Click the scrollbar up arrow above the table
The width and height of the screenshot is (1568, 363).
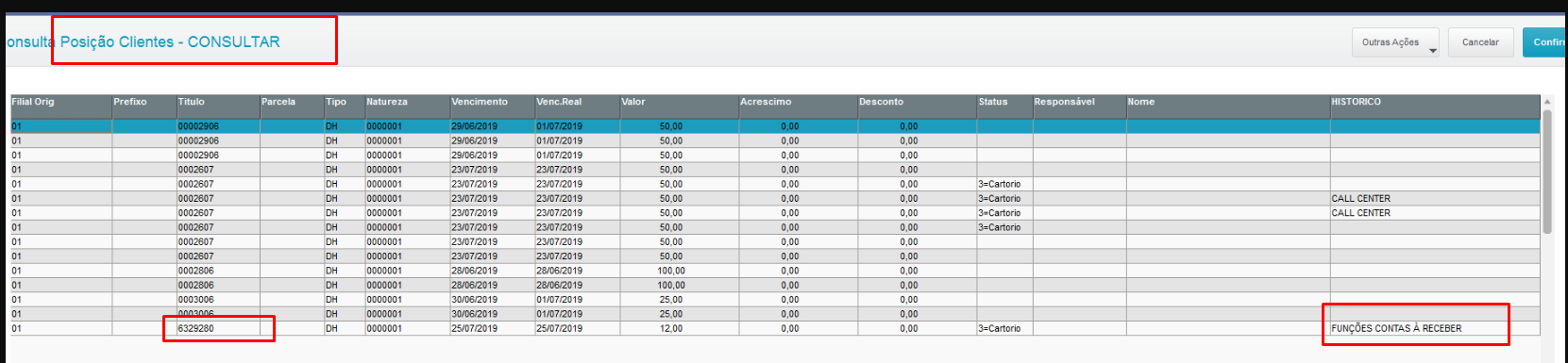pos(1547,101)
